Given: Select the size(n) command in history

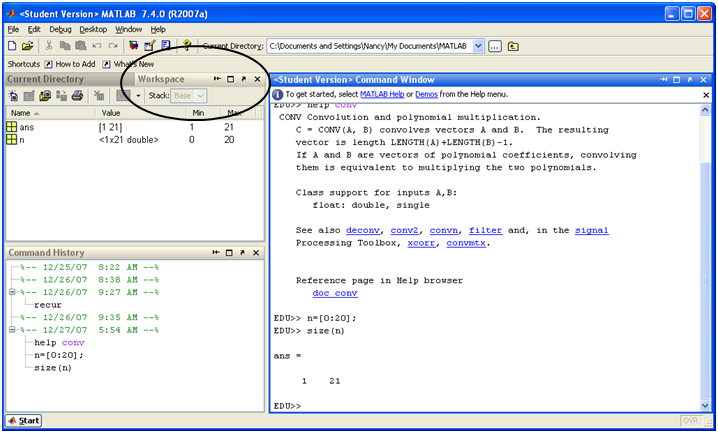Looking at the screenshot, I should 52,367.
